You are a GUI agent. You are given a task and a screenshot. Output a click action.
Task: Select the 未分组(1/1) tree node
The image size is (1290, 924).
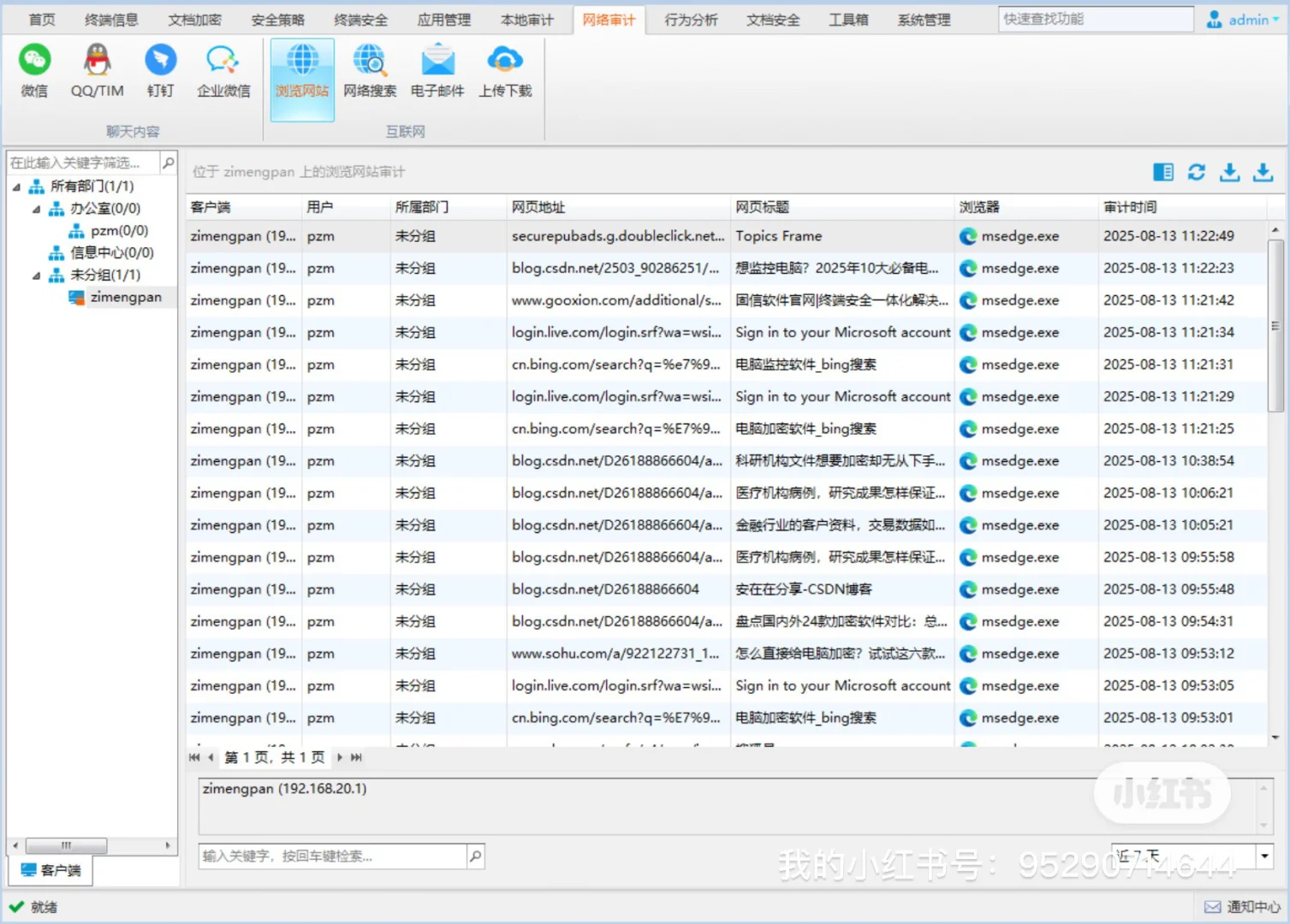(104, 275)
